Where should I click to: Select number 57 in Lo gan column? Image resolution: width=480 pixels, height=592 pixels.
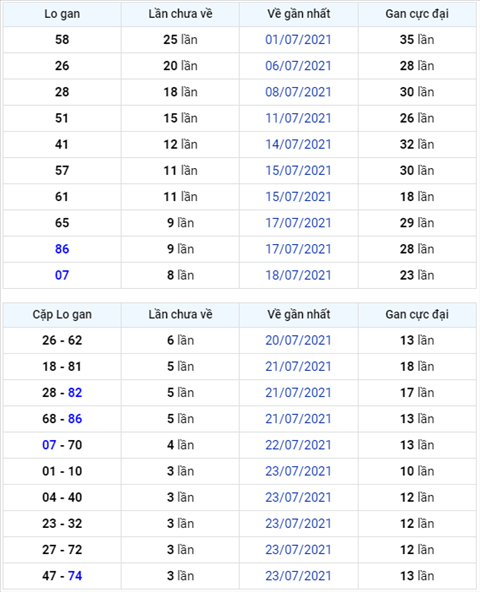click(62, 170)
